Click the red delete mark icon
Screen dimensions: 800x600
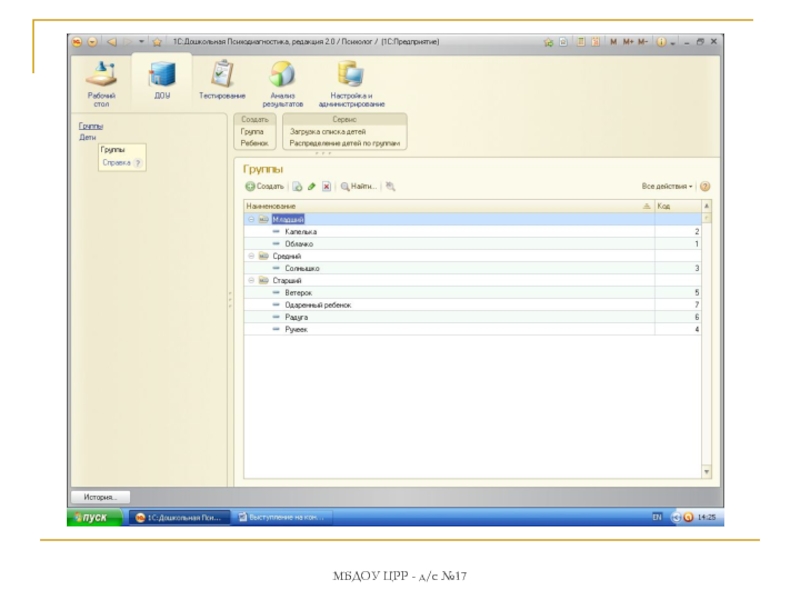(x=326, y=187)
